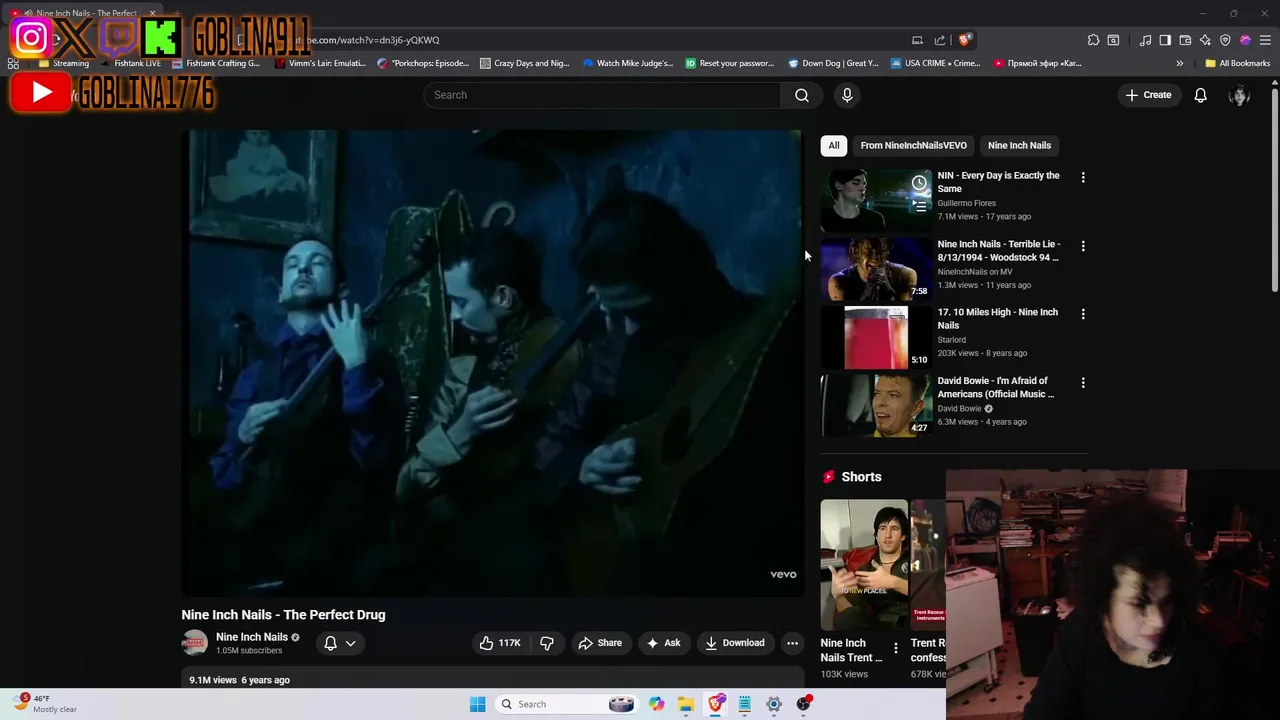Open options menu for Terrible Lie video

(x=1083, y=246)
